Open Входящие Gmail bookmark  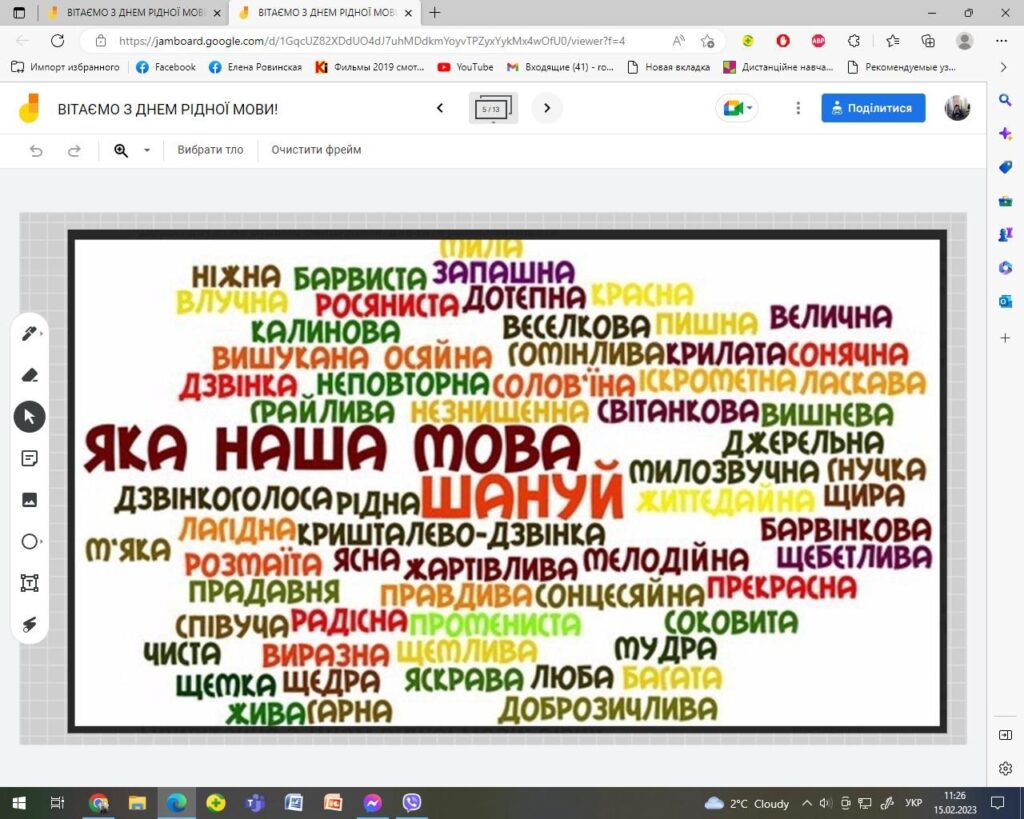point(560,67)
